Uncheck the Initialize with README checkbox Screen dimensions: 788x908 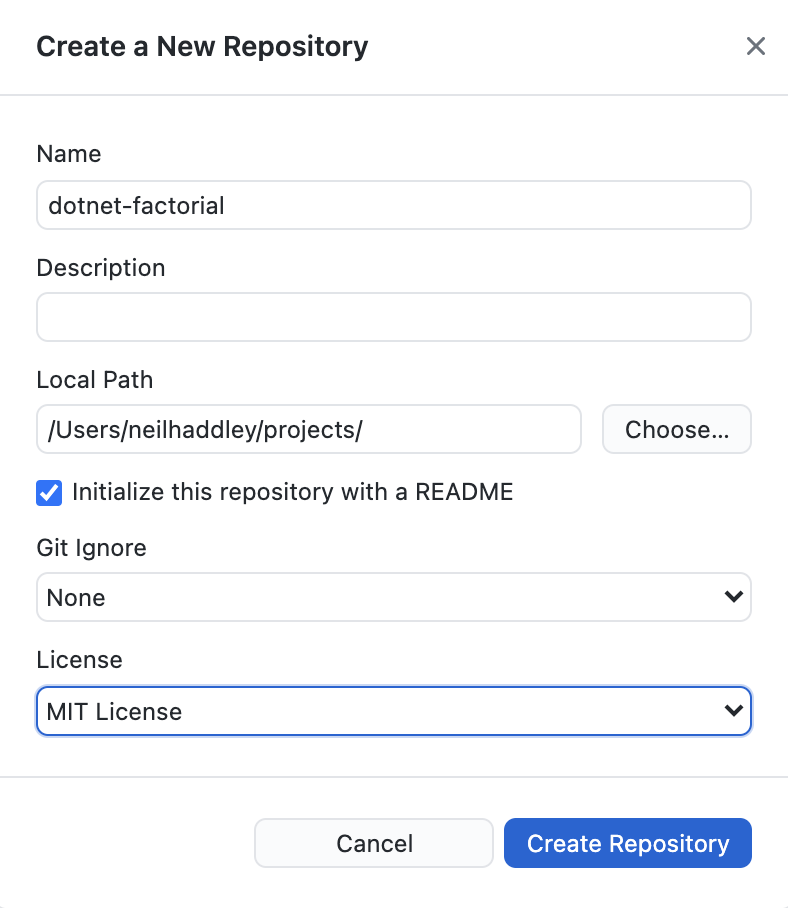[x=49, y=492]
